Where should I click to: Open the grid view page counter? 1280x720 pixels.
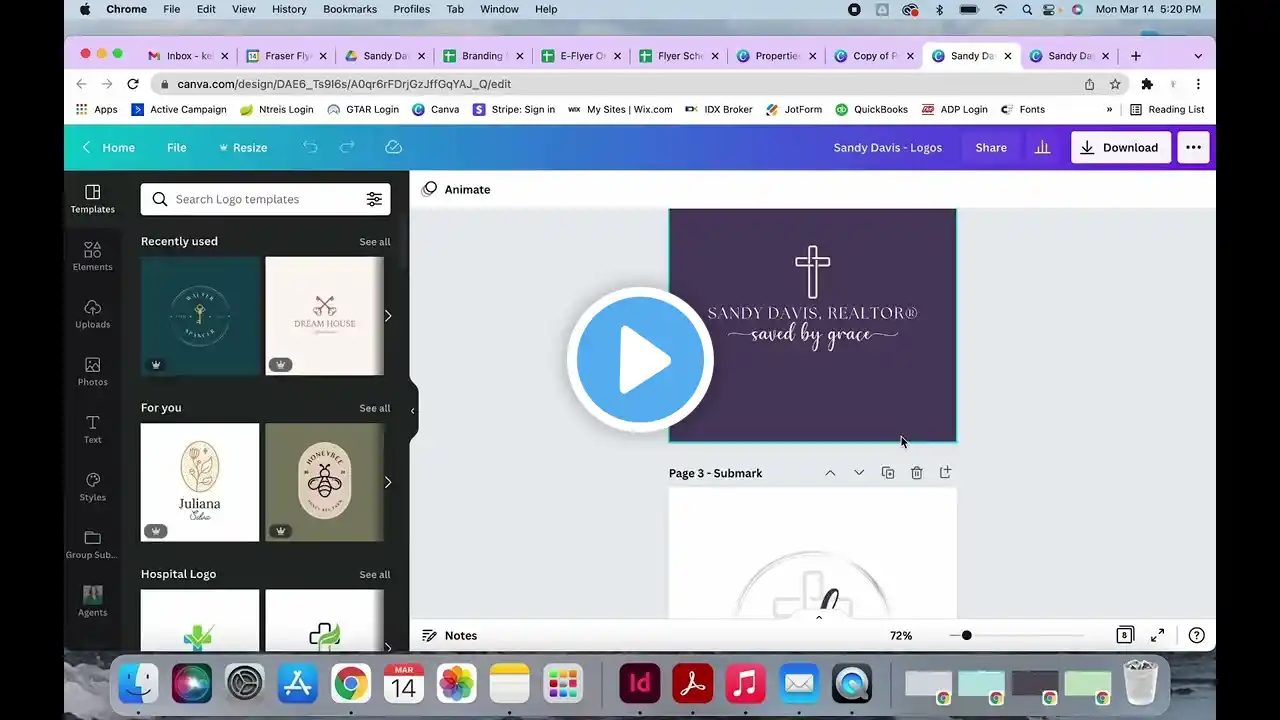click(1125, 635)
